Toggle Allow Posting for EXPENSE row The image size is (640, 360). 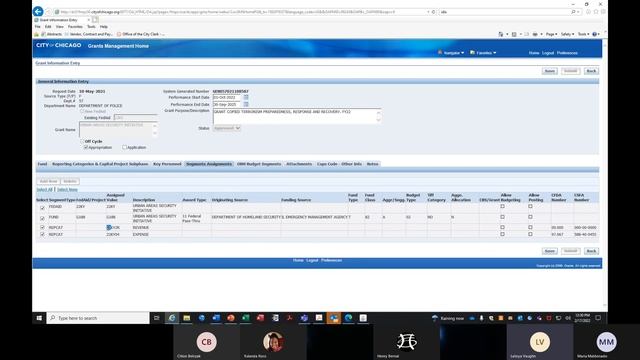530,234
